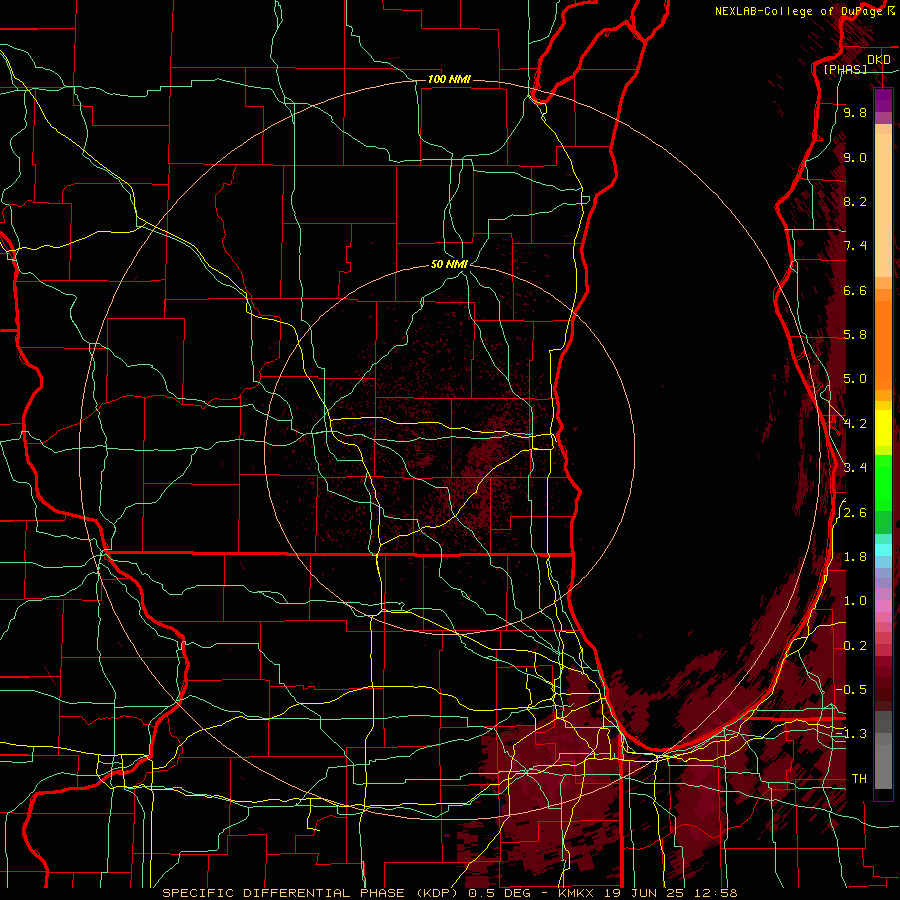900x900 pixels.
Task: Pick the purple swatch atop the color bar
Action: [x=883, y=101]
